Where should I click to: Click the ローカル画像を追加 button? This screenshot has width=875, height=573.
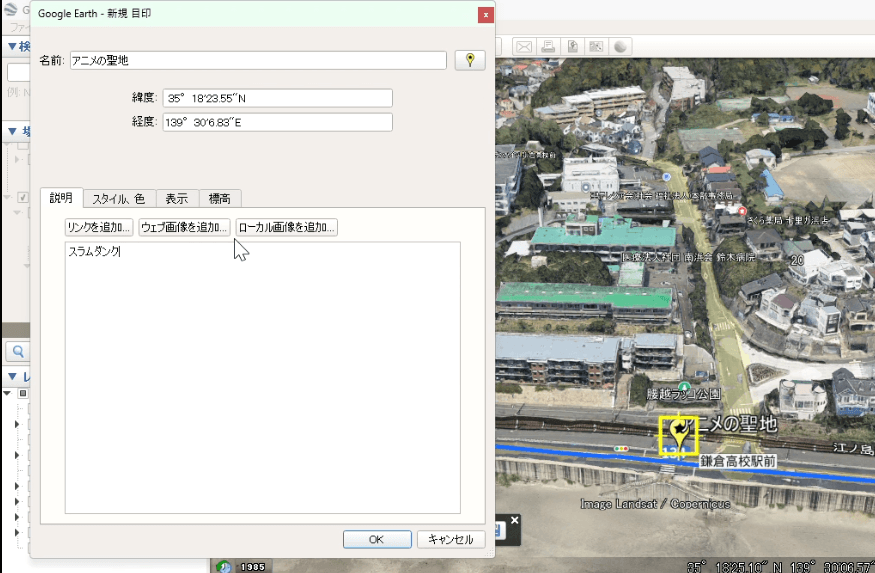pyautogui.click(x=287, y=227)
